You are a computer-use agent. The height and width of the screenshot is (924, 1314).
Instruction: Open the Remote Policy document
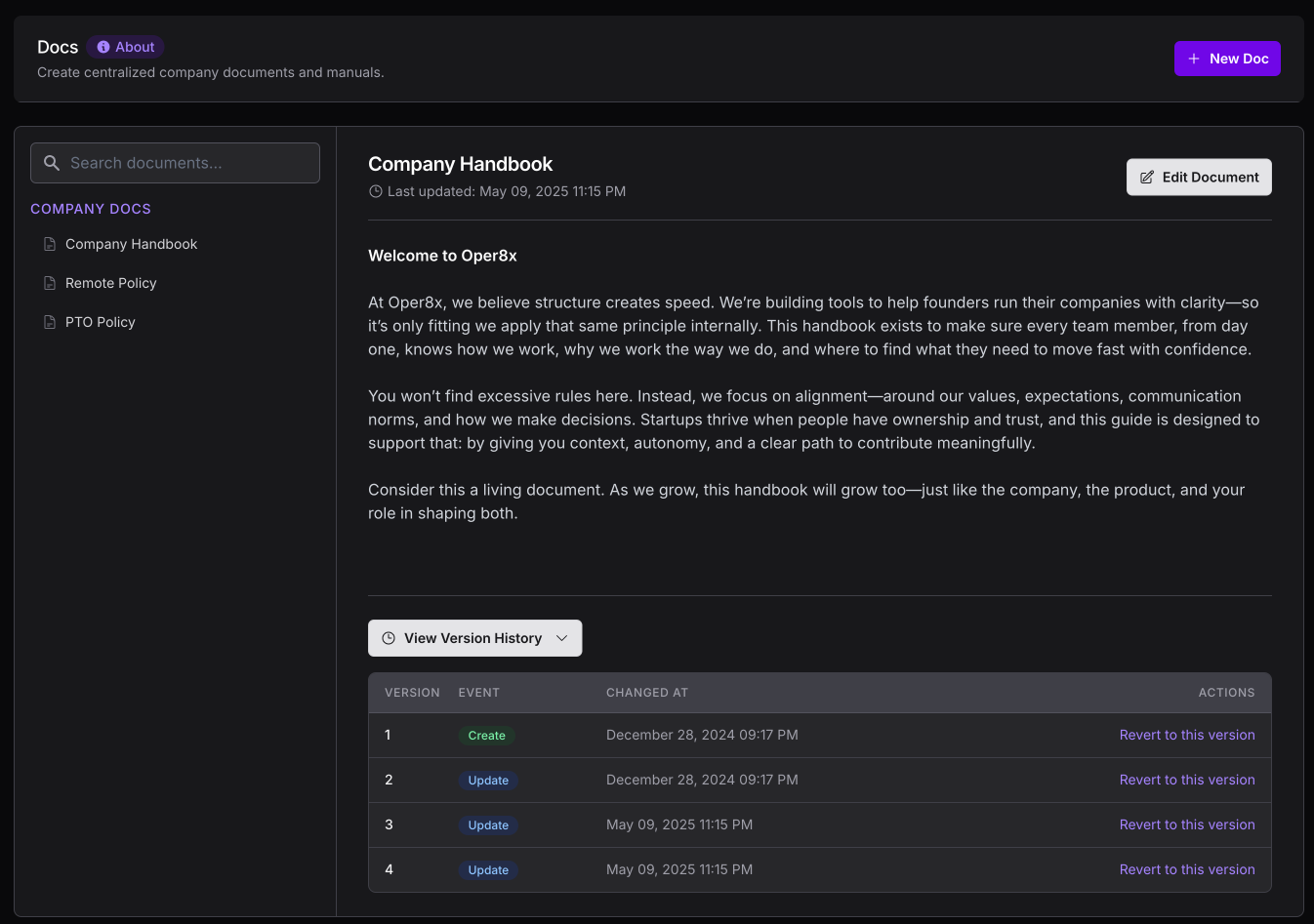click(x=110, y=283)
